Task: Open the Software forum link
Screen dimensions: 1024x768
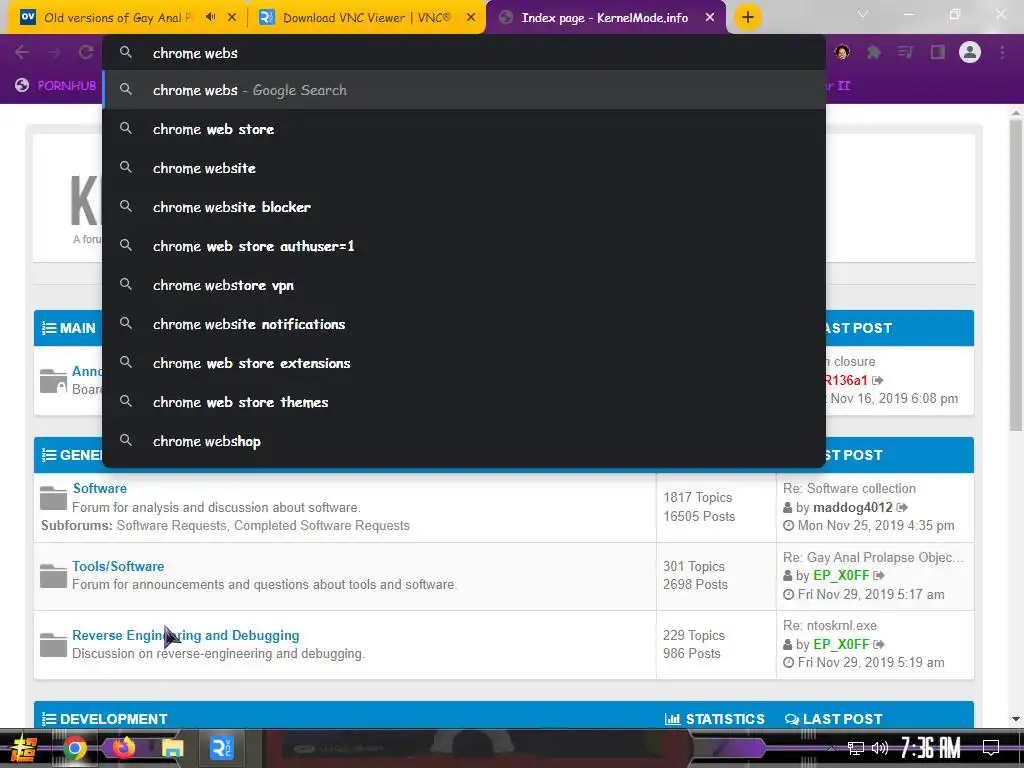Action: pyautogui.click(x=100, y=488)
